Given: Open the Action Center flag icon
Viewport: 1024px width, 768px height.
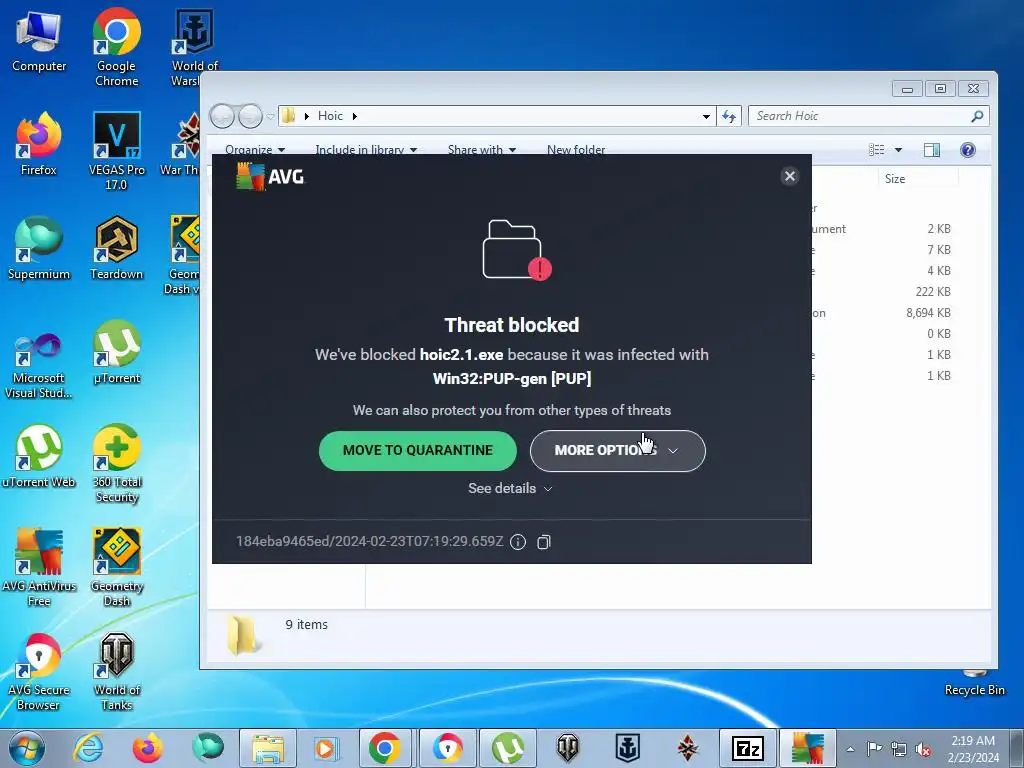Looking at the screenshot, I should tap(874, 749).
